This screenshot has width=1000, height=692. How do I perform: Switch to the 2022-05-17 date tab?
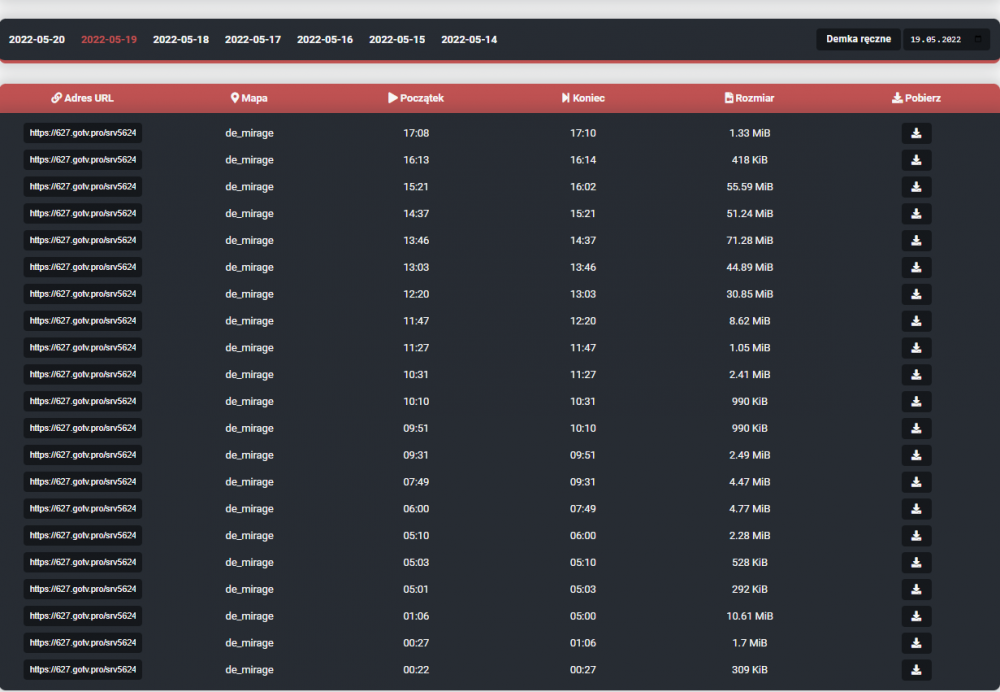253,40
